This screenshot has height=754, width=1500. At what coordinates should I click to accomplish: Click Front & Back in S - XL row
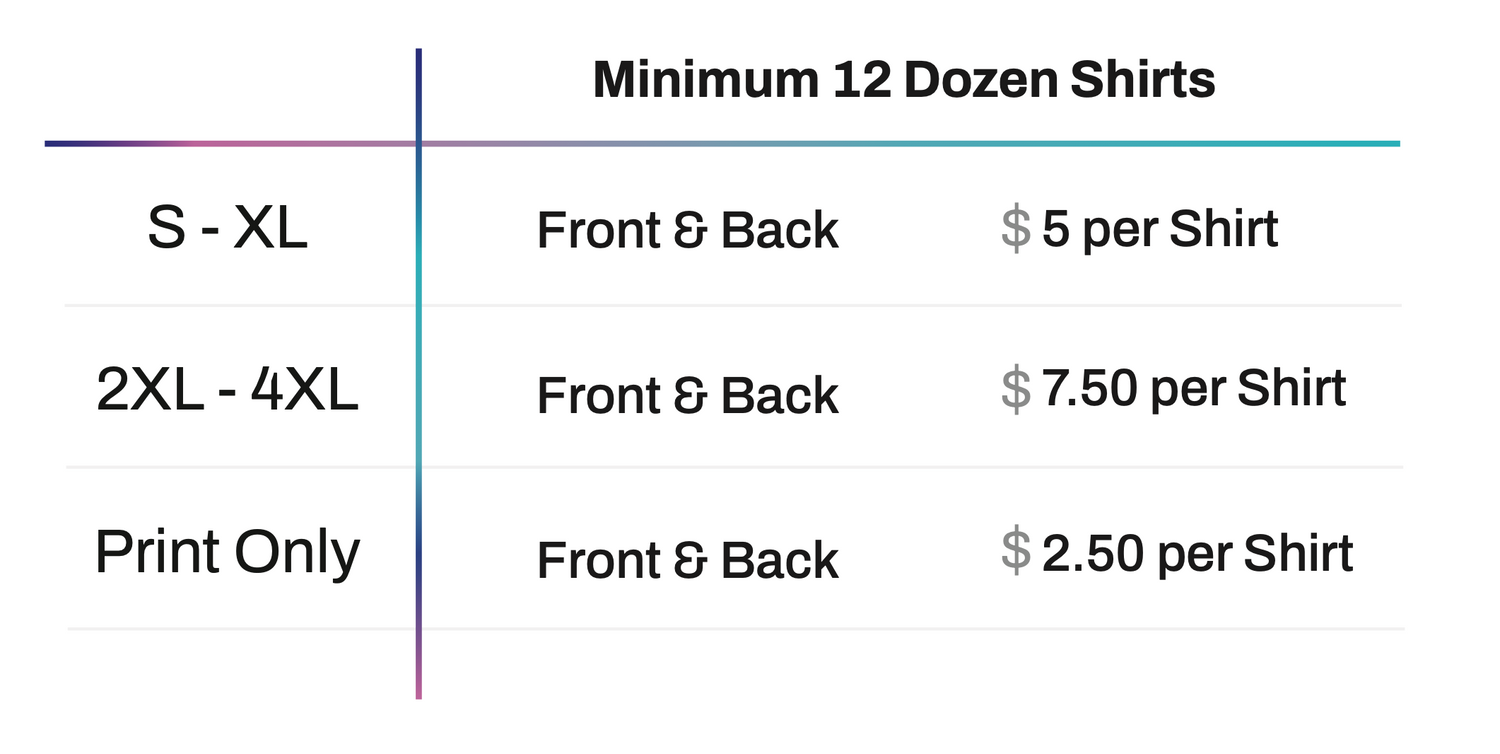[x=688, y=230]
